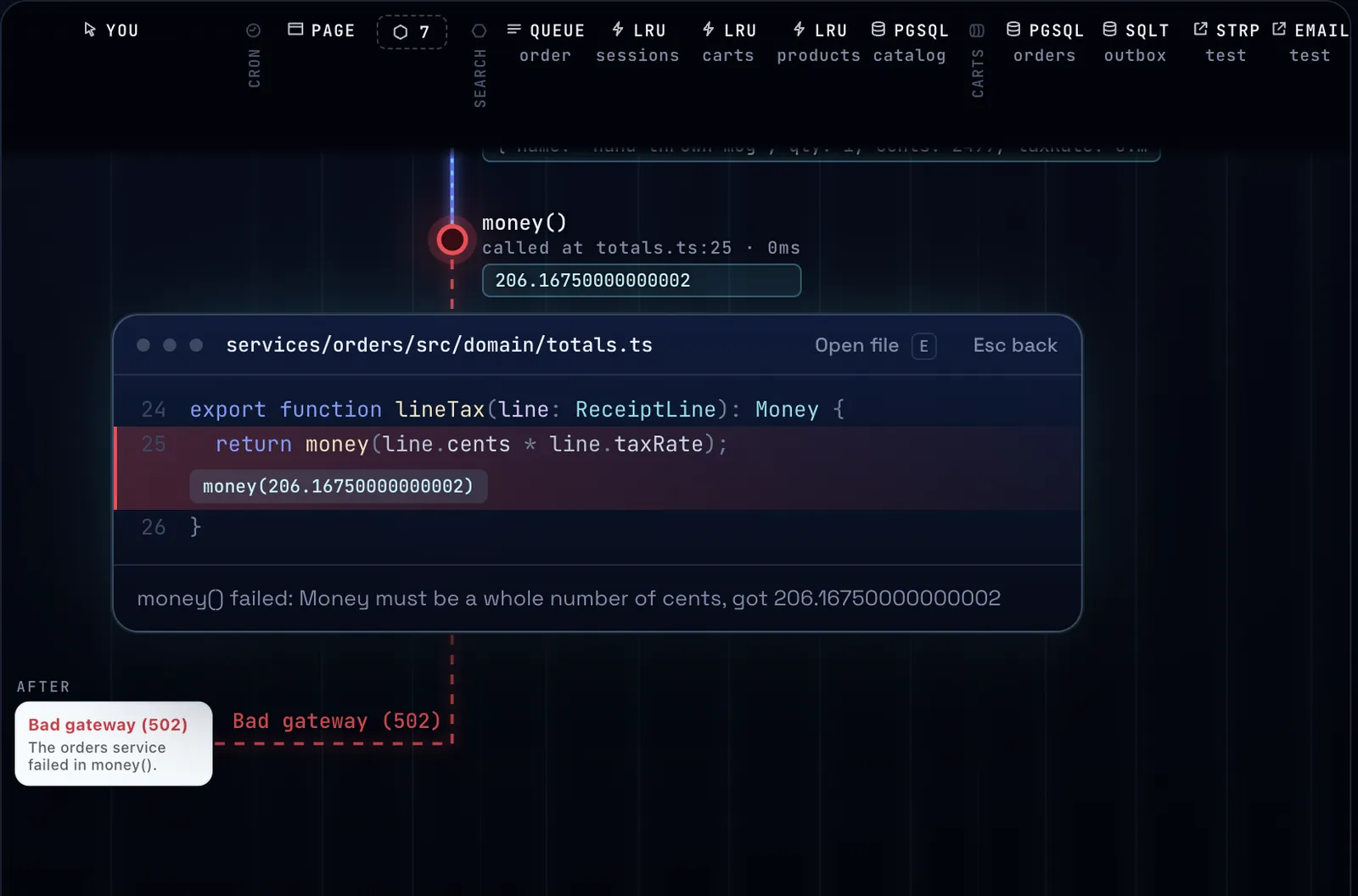Open the STRP test external icon

[1200, 29]
